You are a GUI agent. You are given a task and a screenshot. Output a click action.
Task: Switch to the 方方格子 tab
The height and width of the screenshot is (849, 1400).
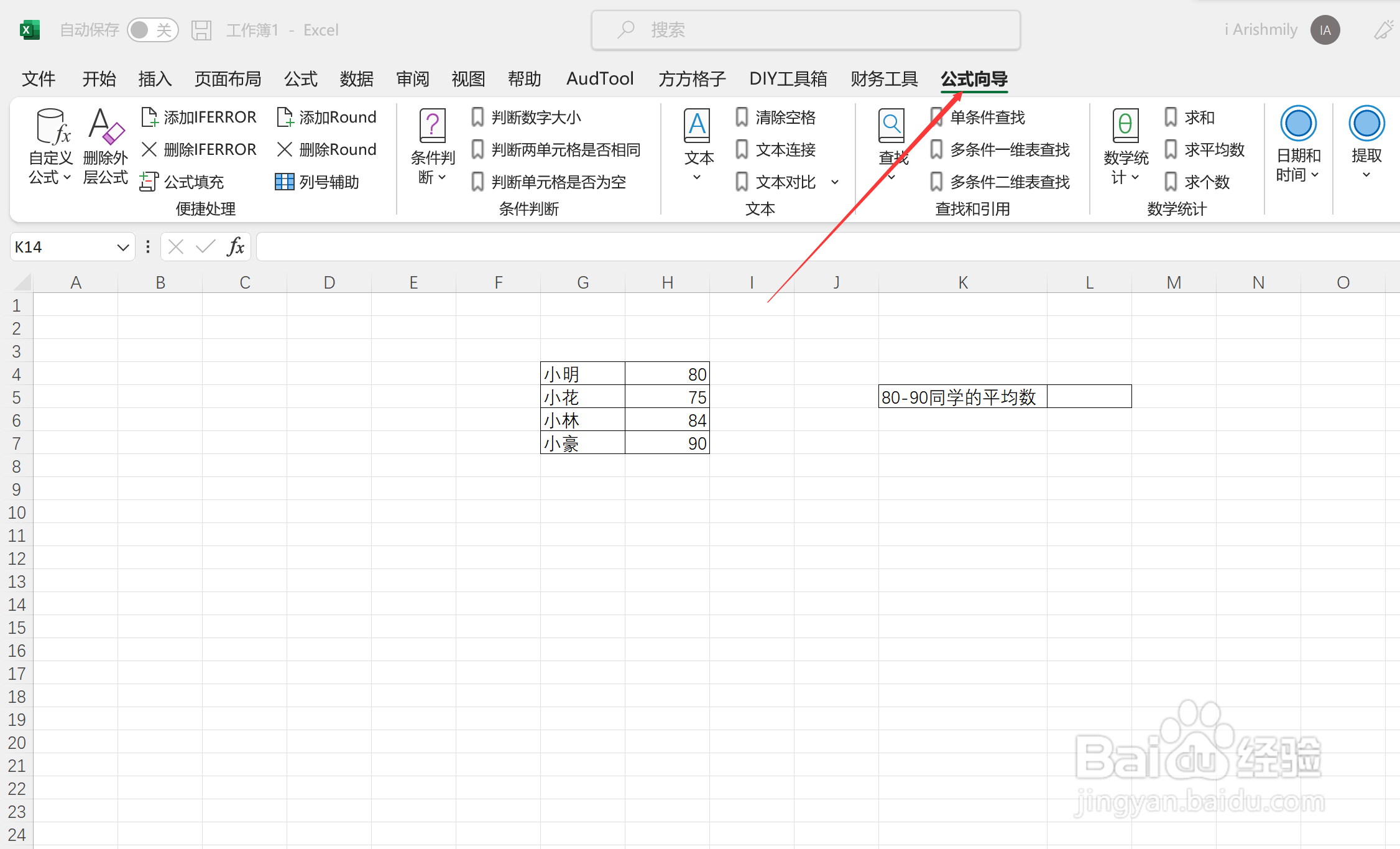click(x=692, y=79)
